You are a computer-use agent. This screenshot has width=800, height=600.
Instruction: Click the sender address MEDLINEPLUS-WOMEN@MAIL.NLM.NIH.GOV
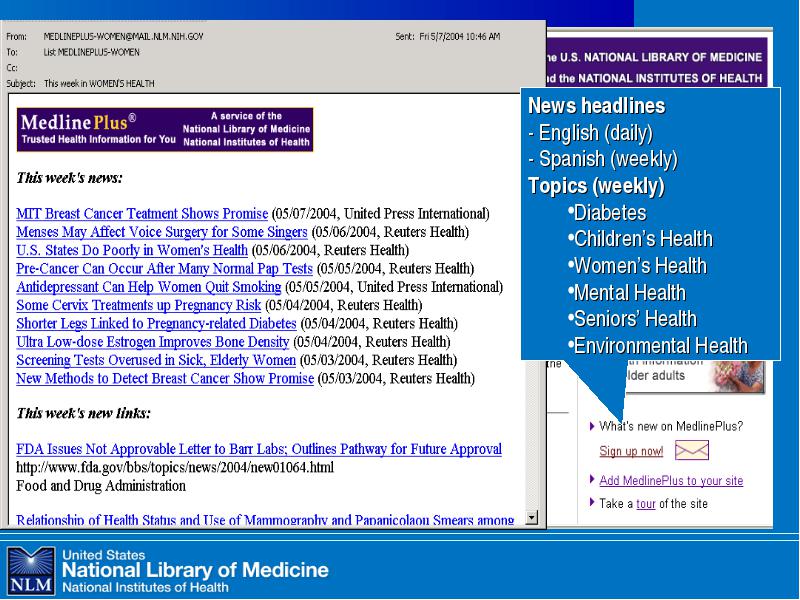123,36
